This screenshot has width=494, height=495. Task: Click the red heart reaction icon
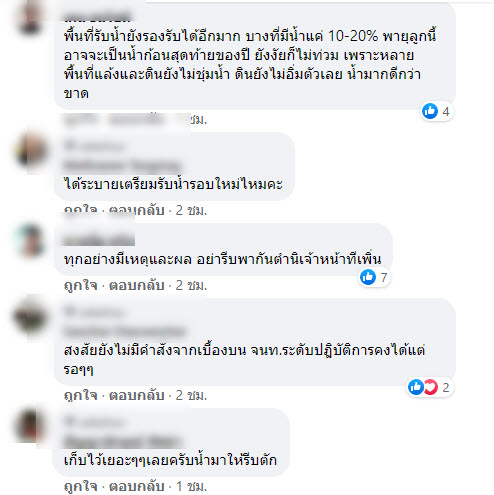click(x=430, y=387)
